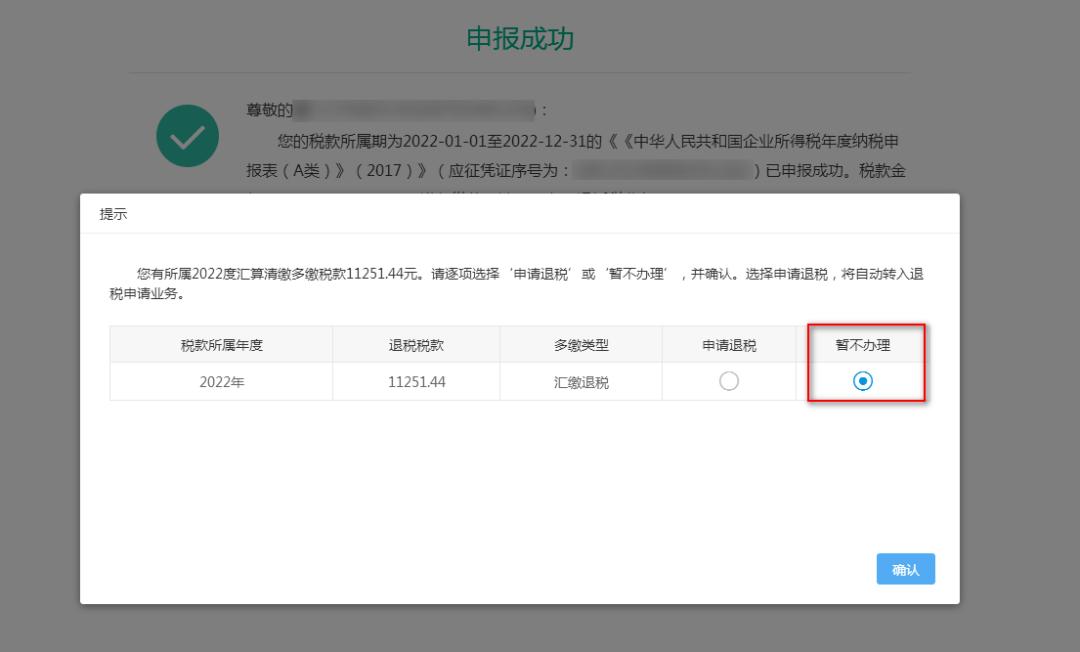Click the 确认 confirm button
The image size is (1080, 652).
(x=905, y=568)
